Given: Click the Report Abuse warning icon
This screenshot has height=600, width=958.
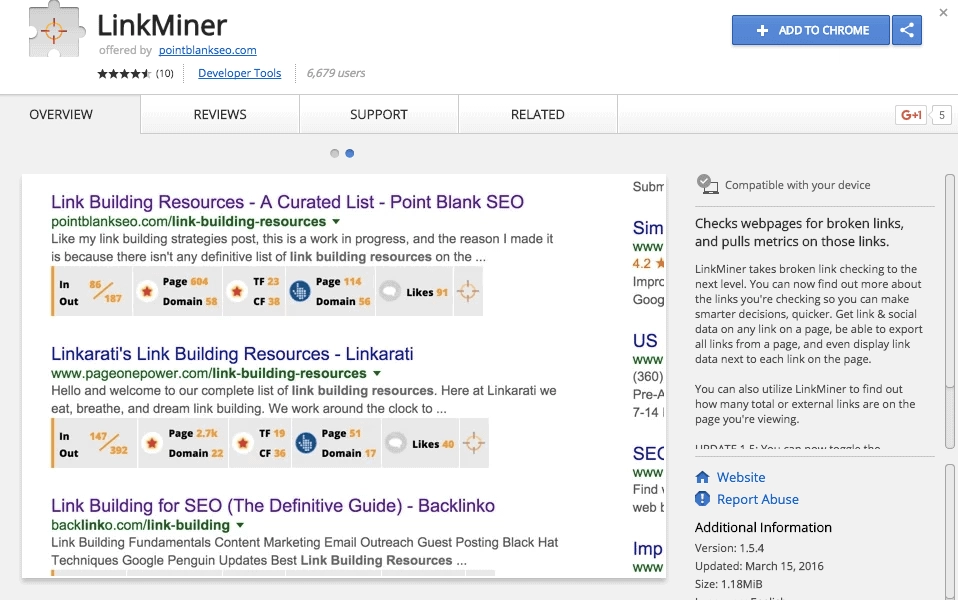Looking at the screenshot, I should (x=702, y=499).
